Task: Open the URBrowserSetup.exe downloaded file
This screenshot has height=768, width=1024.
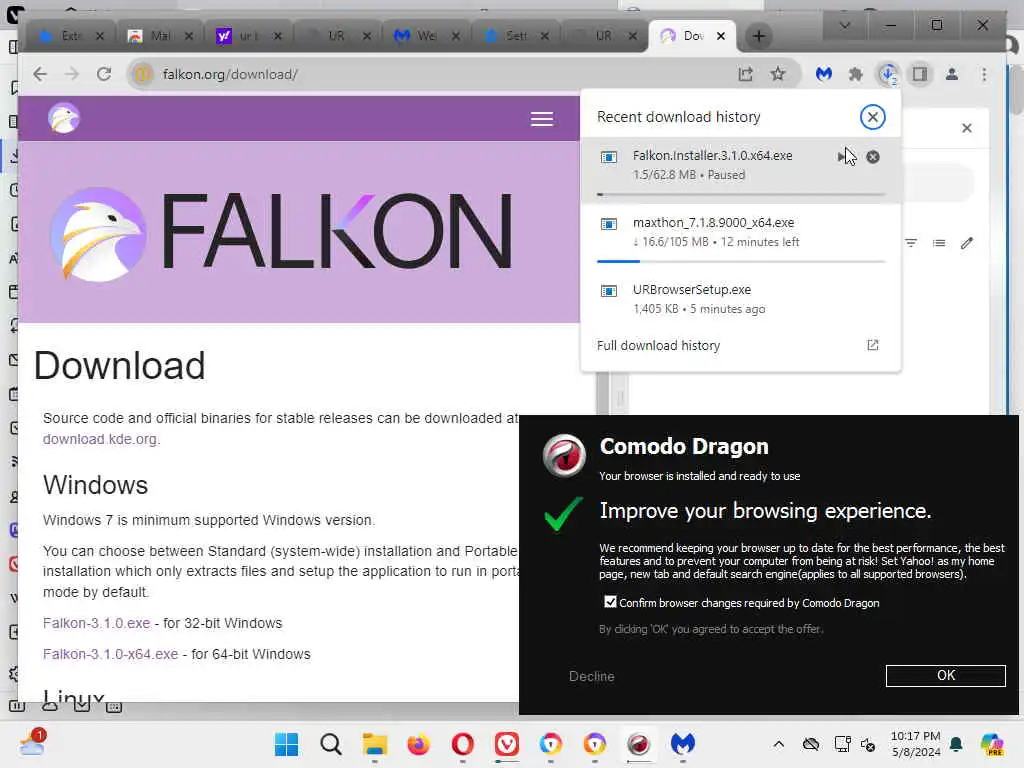Action: (x=741, y=298)
